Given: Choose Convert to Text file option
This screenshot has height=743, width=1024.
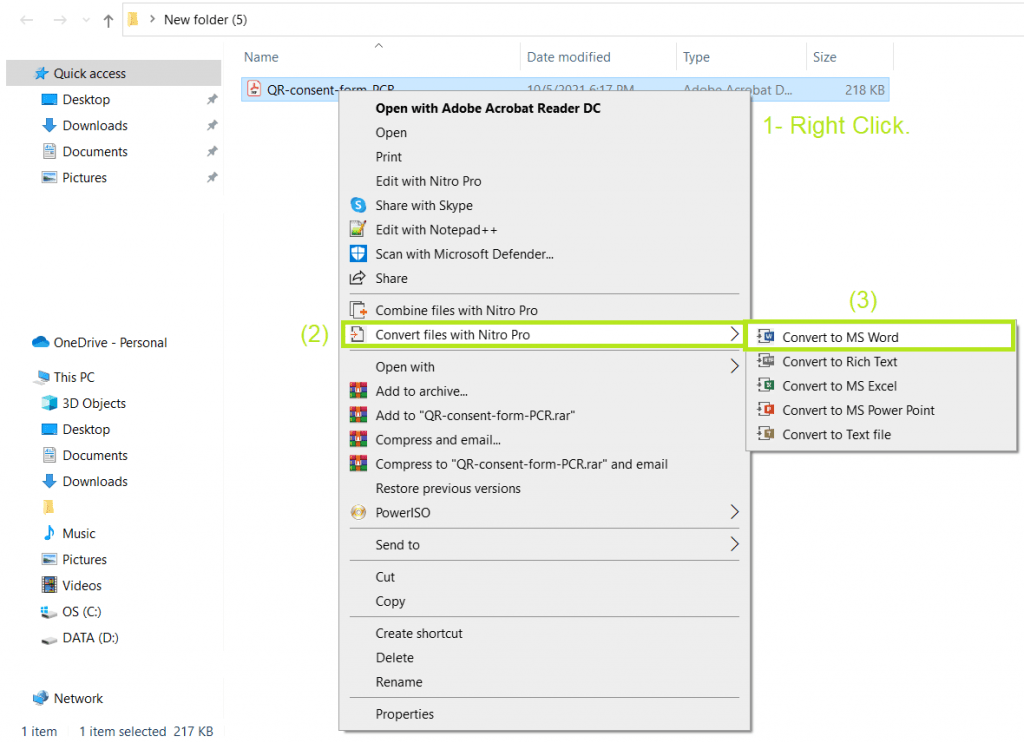Looking at the screenshot, I should 836,435.
